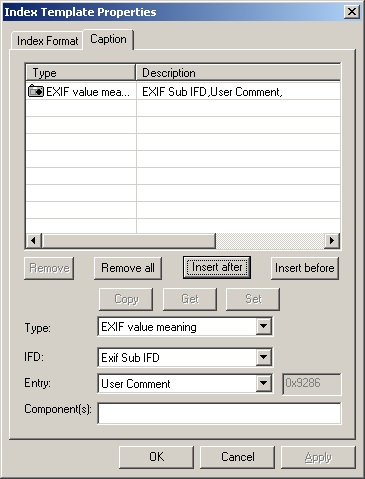
Task: Click the right scroll arrow of the list
Action: pos(332,240)
